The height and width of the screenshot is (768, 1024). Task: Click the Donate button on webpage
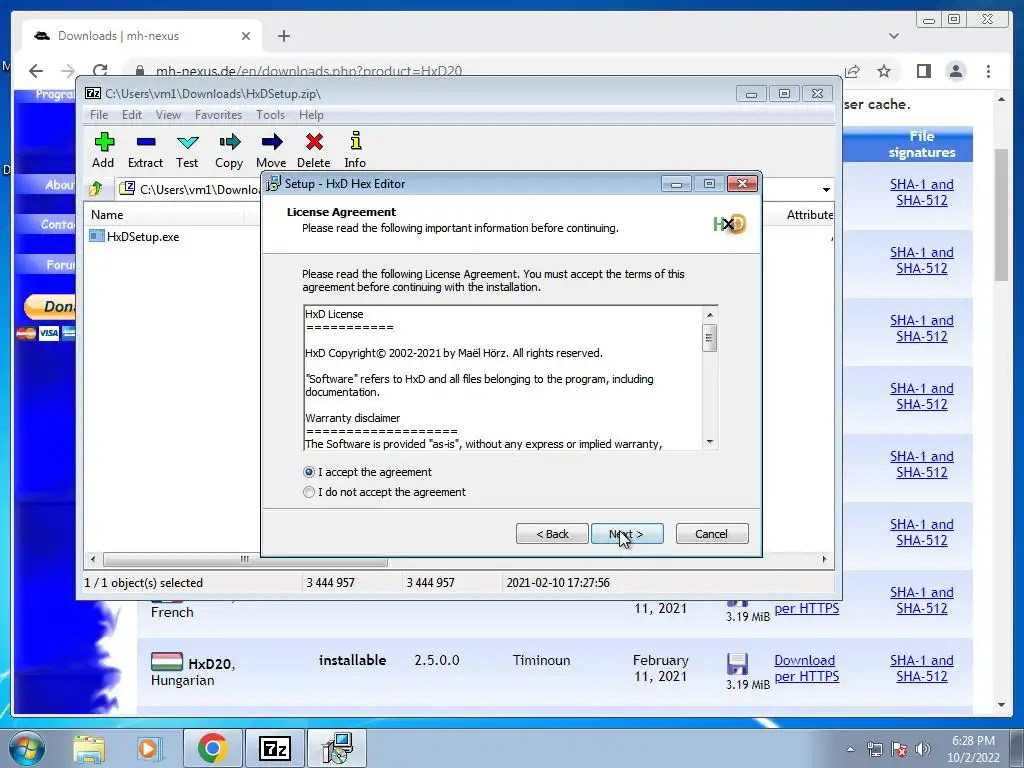tap(50, 306)
